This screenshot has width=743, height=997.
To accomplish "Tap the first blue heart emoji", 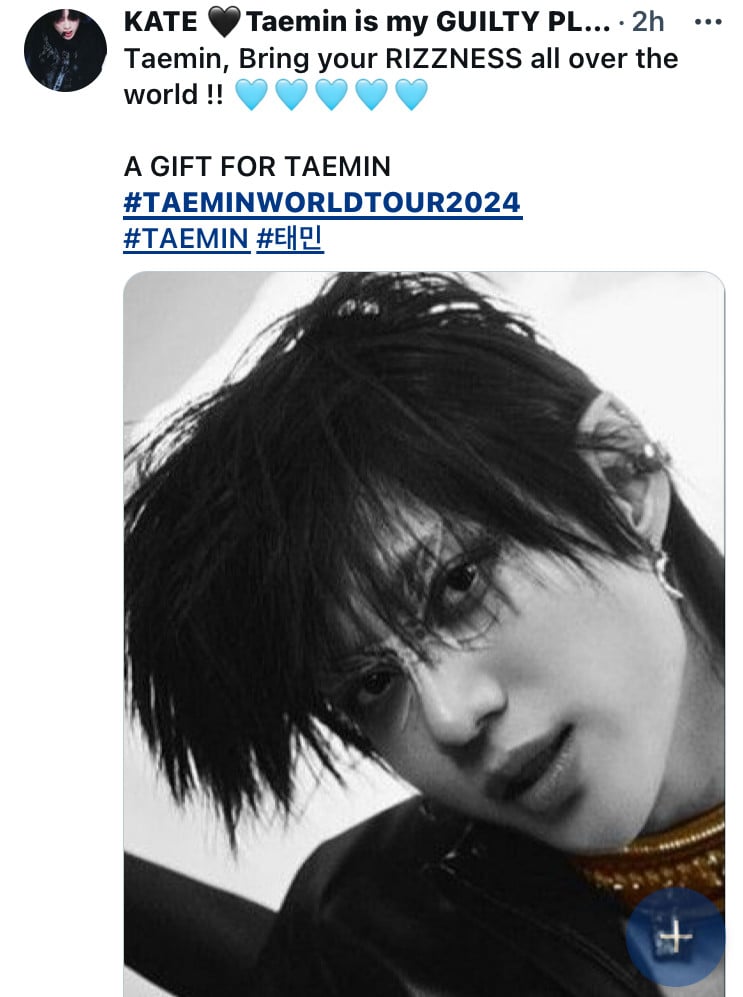I will tap(252, 94).
